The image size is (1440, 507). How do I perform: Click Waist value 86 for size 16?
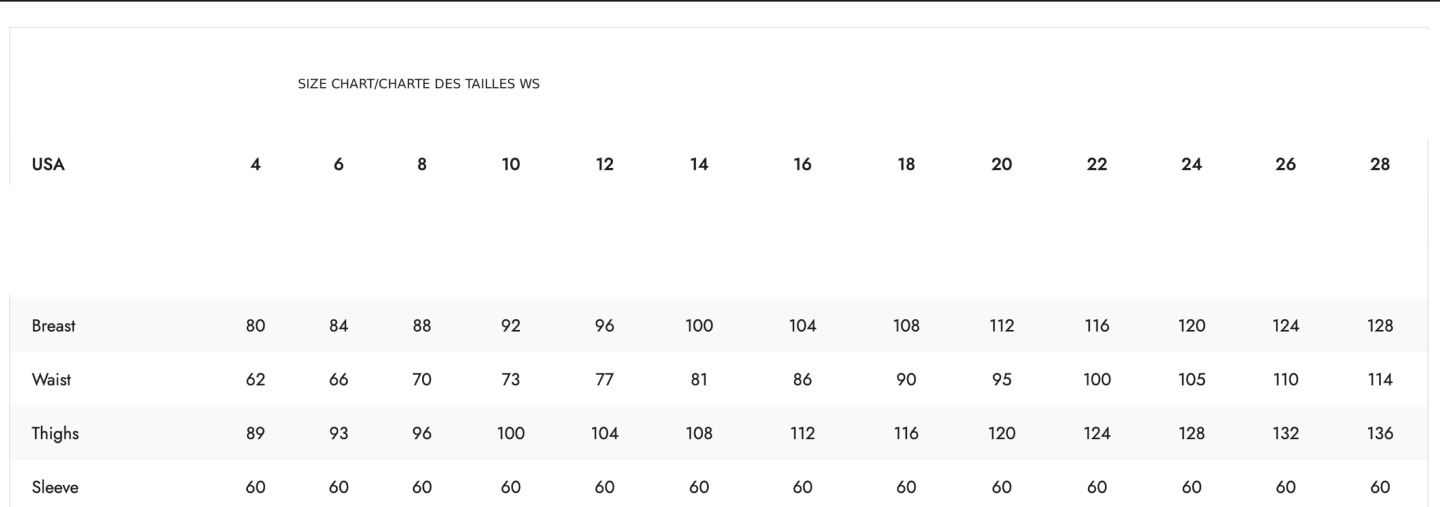coord(803,380)
